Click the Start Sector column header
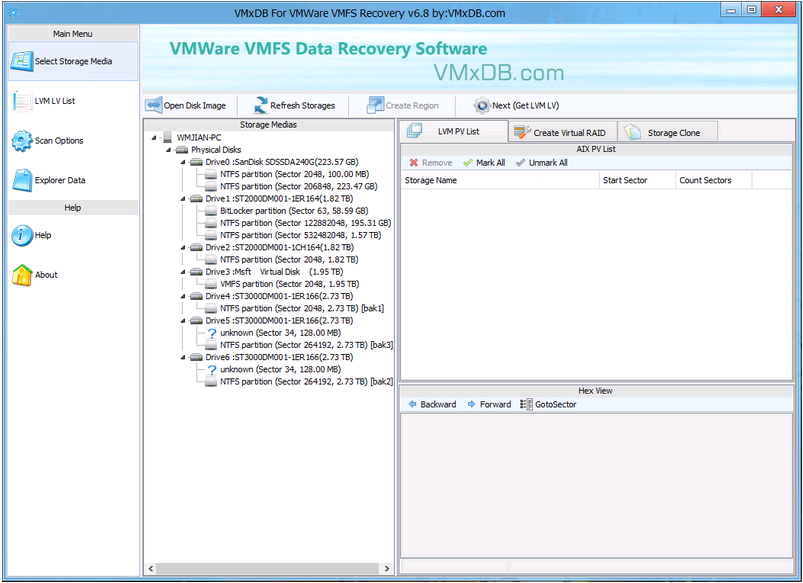 pos(637,180)
